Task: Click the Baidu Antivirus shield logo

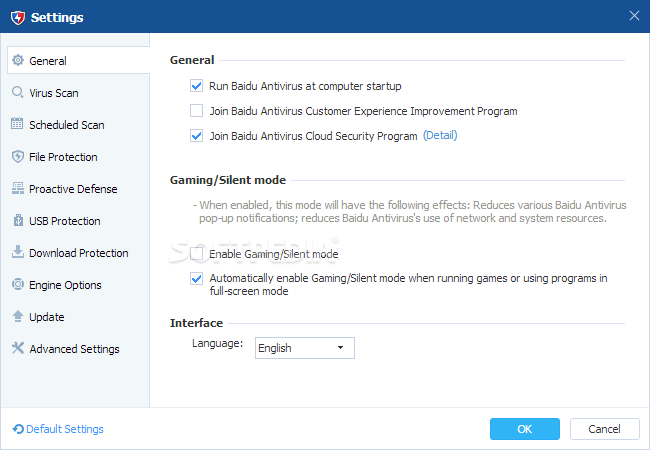Action: [18, 17]
